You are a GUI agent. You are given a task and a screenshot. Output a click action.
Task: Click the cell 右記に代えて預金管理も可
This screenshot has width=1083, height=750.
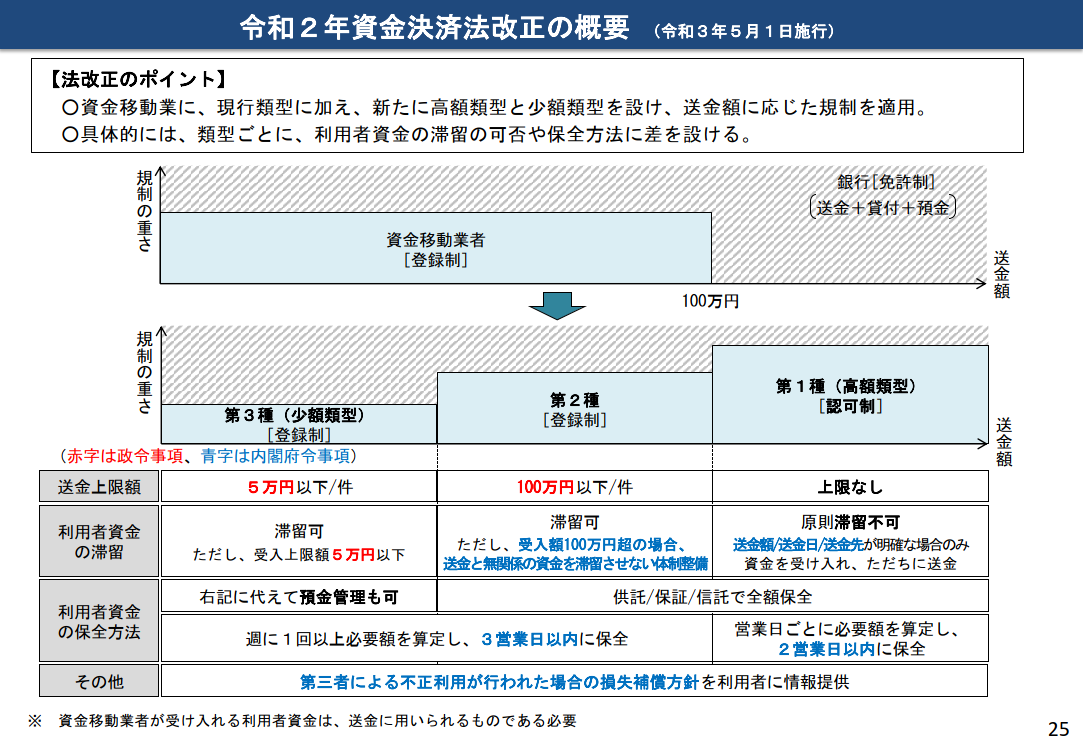click(299, 597)
